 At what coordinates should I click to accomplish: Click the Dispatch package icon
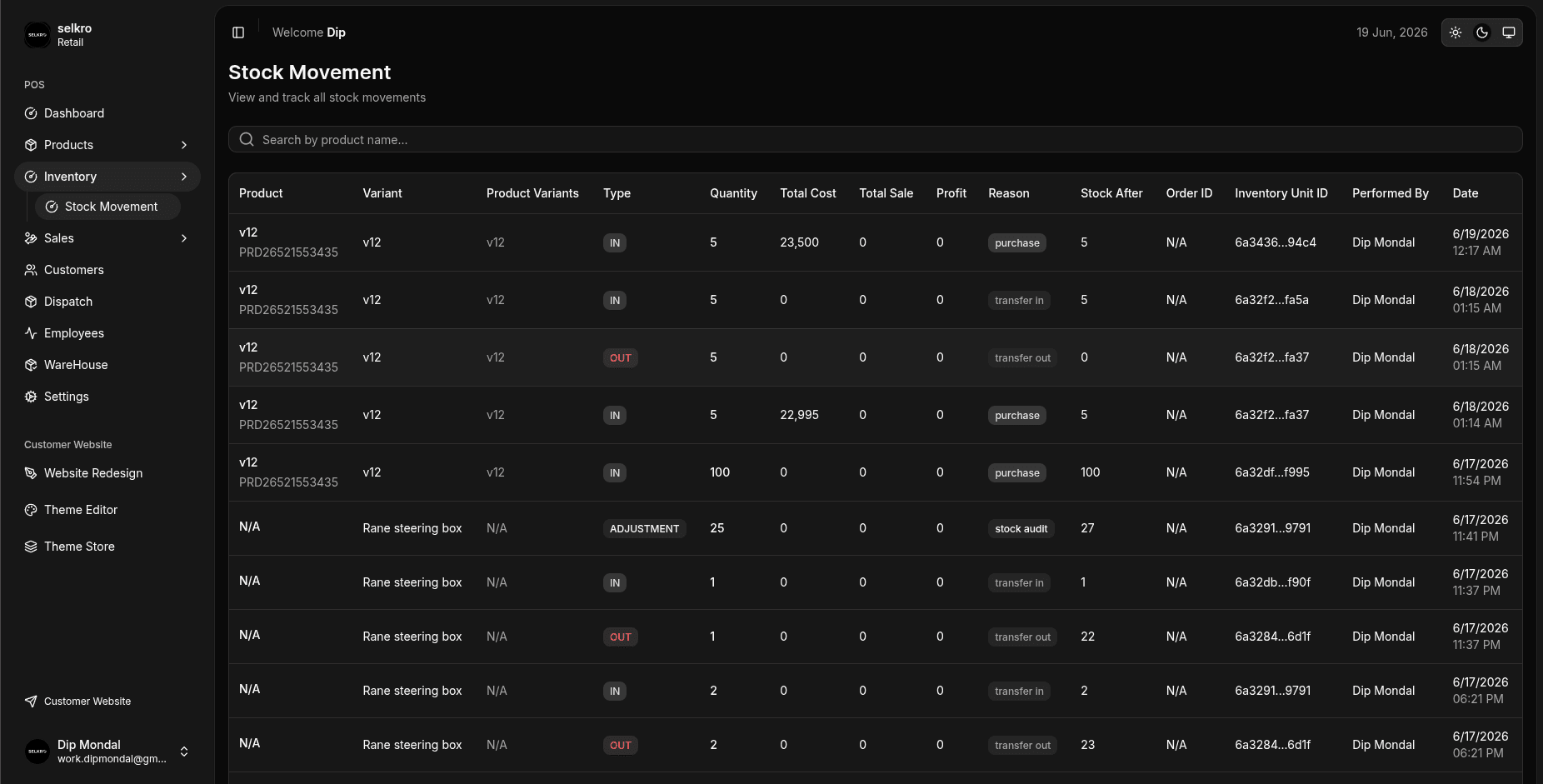pyautogui.click(x=31, y=302)
